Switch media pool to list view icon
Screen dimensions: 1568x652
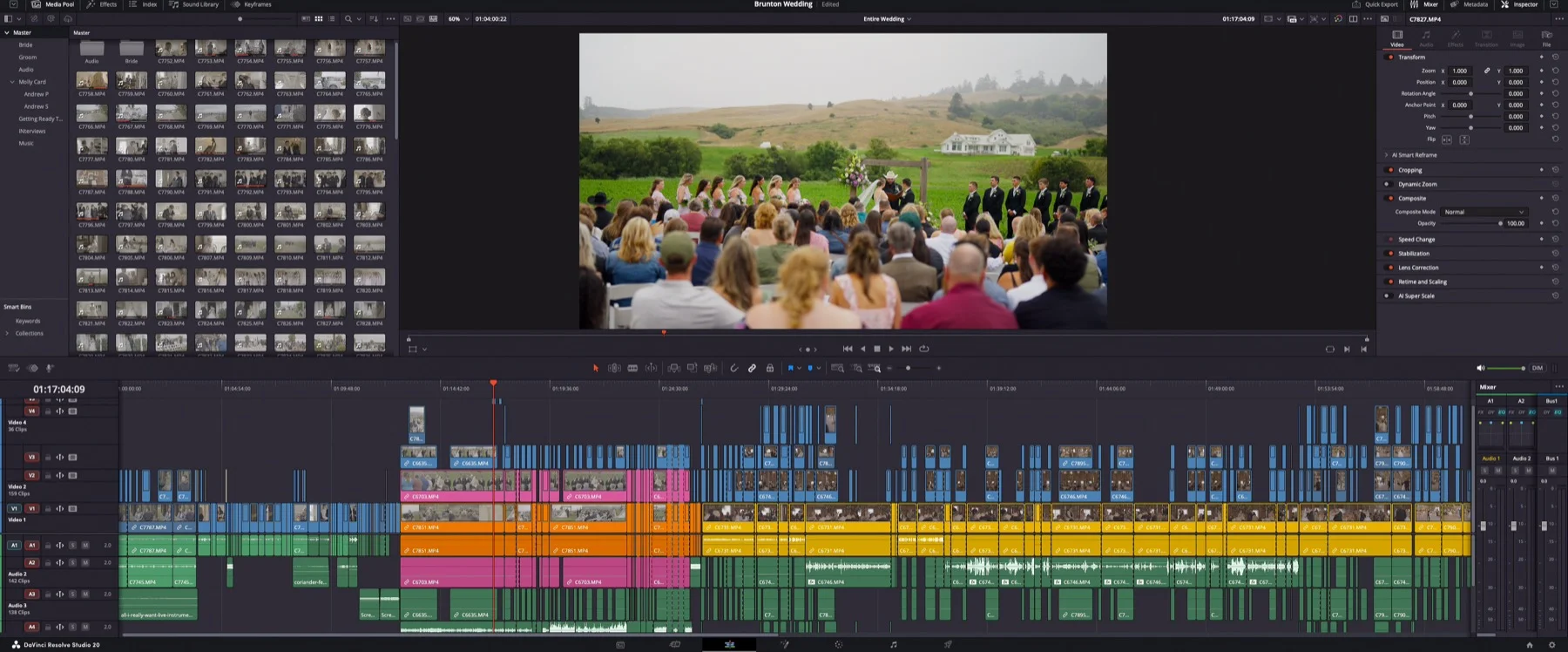pyautogui.click(x=332, y=18)
